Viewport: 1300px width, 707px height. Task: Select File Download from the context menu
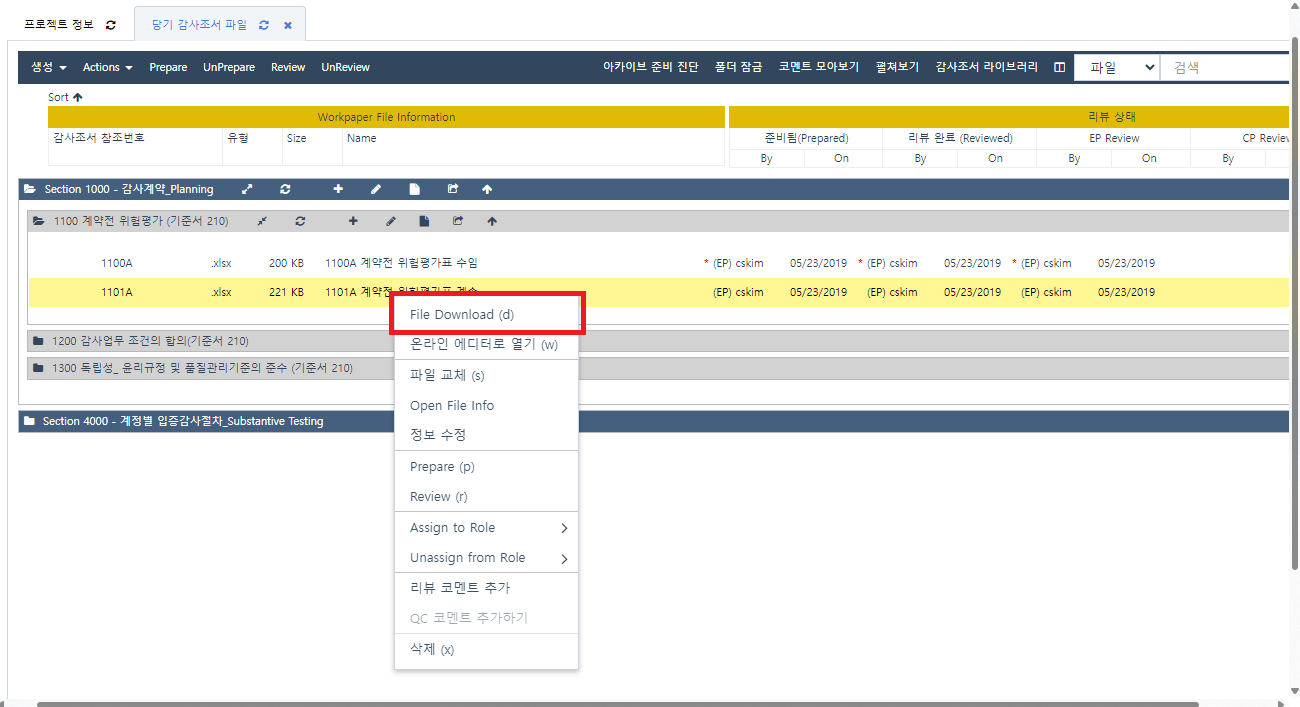[460, 313]
